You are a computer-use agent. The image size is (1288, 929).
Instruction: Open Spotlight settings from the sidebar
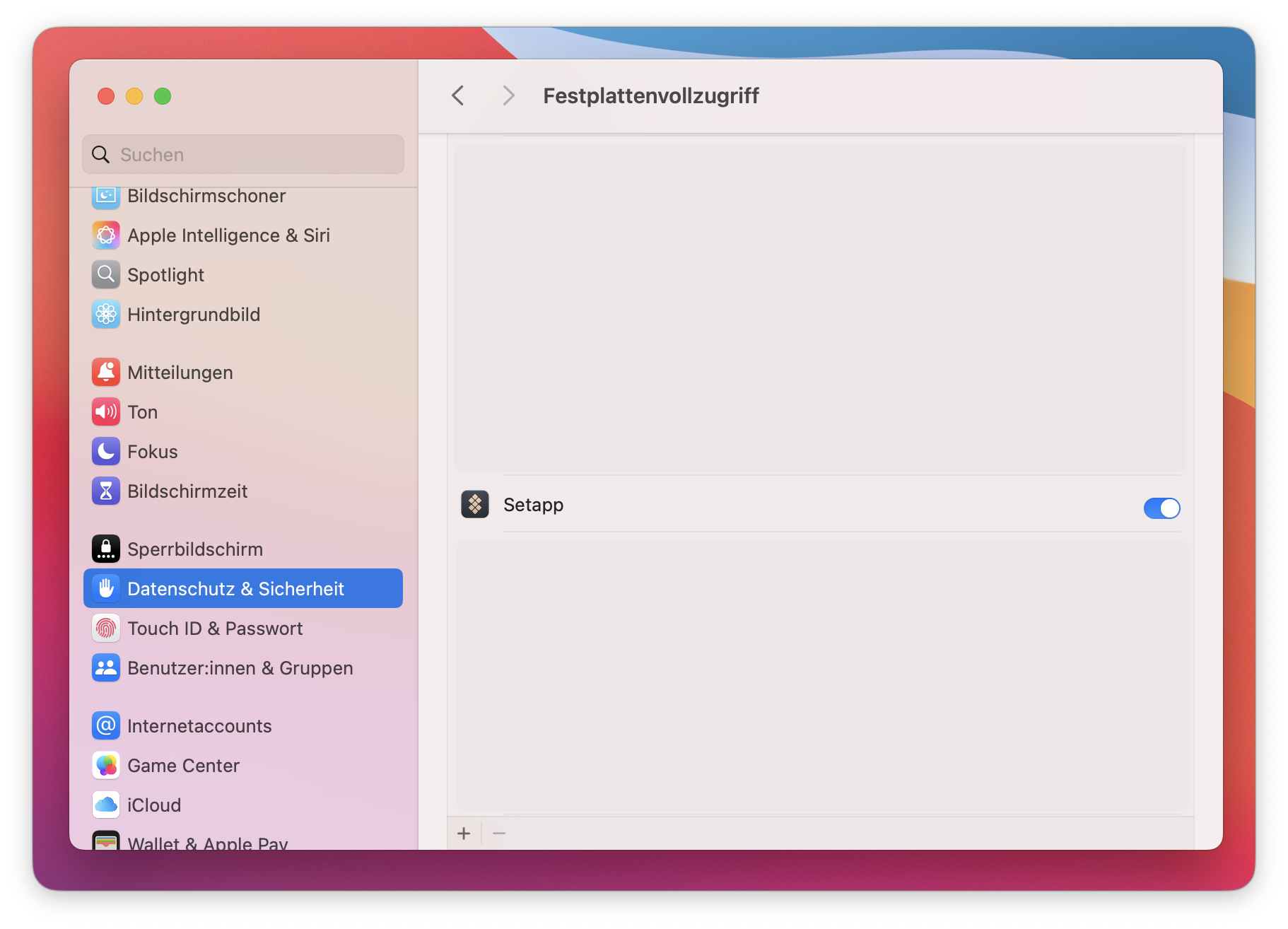point(165,274)
